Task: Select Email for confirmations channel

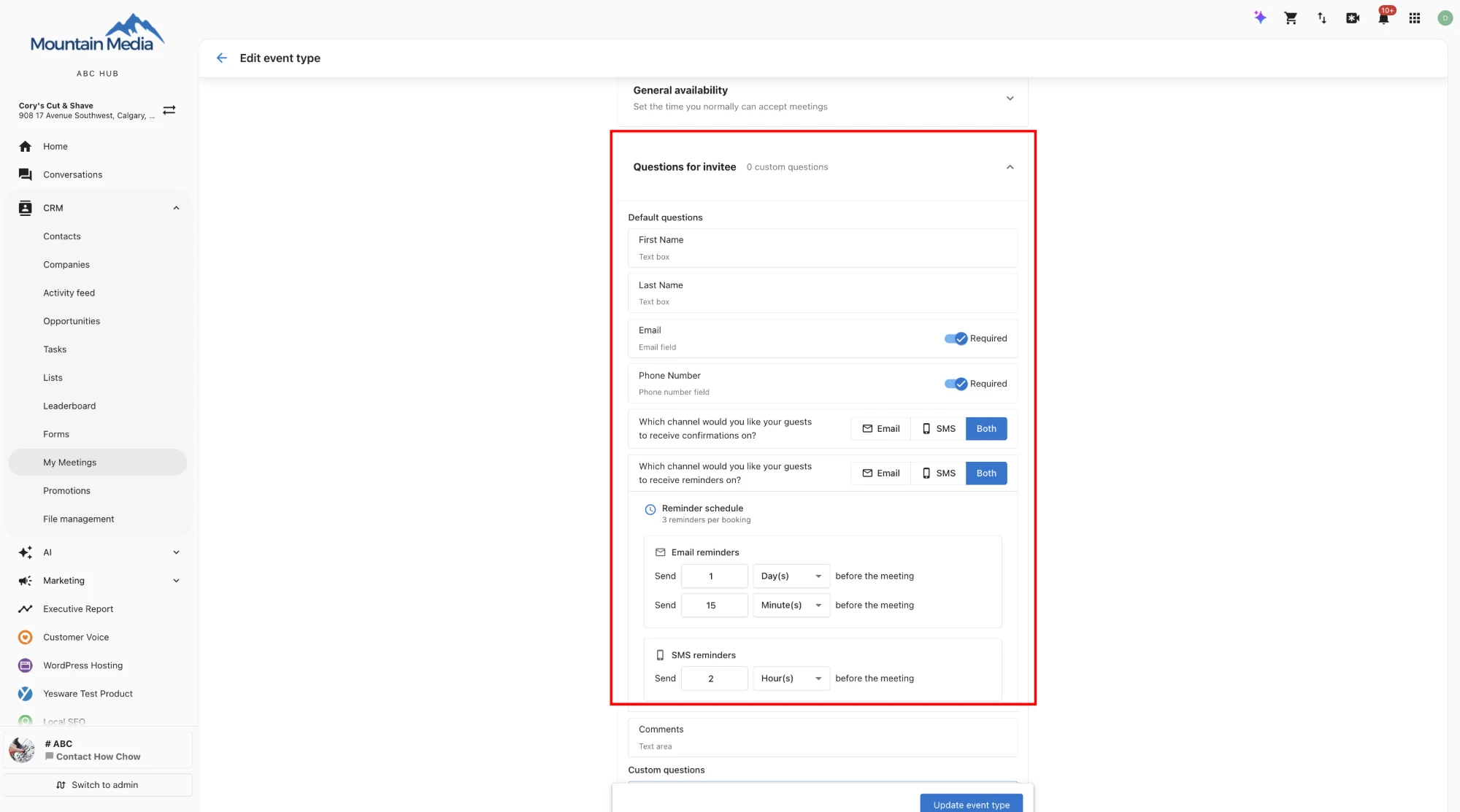Action: pos(880,429)
